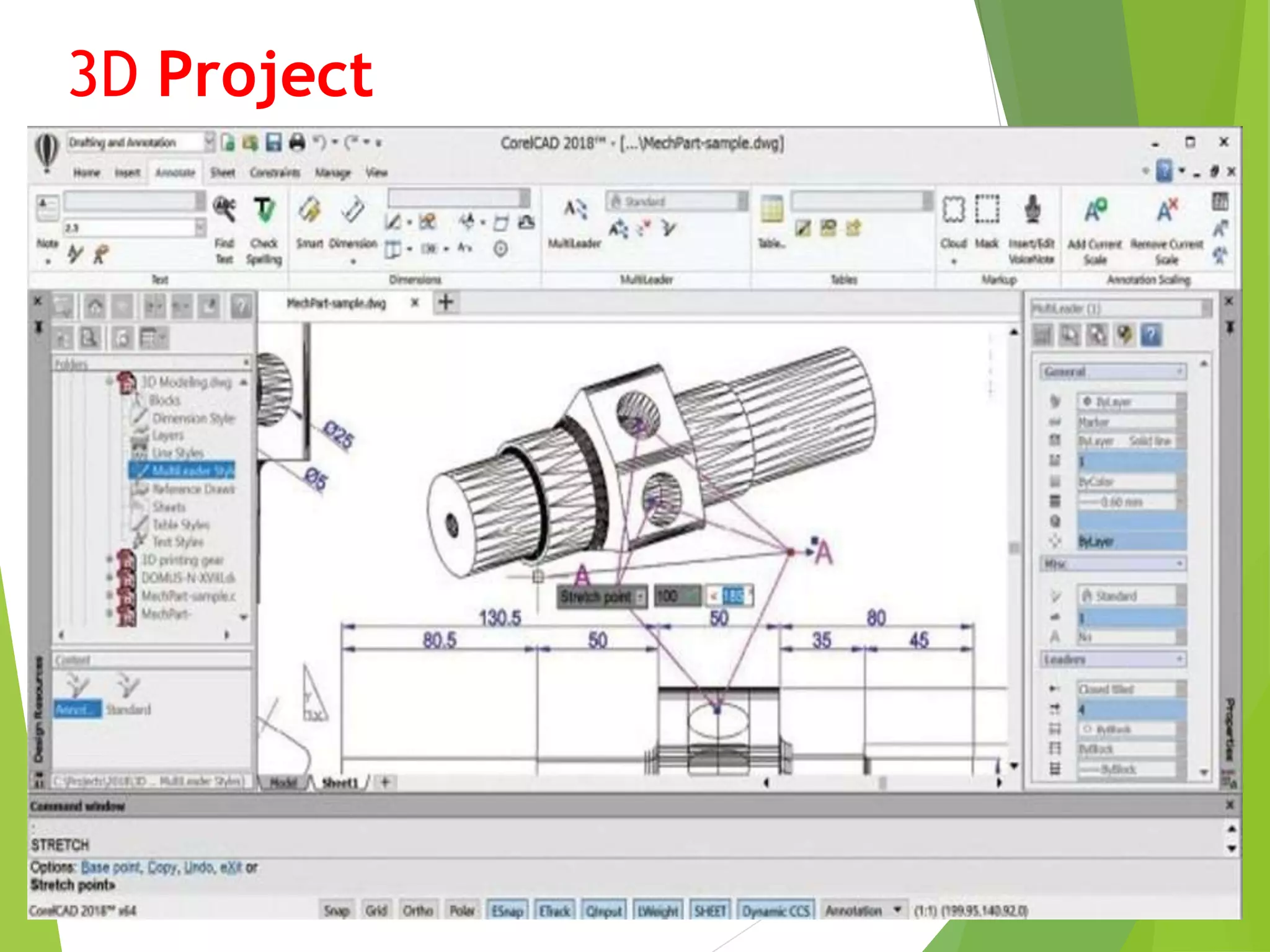Open the text height 2.5 dropdown
Viewport: 1270px width, 952px height.
click(200, 227)
